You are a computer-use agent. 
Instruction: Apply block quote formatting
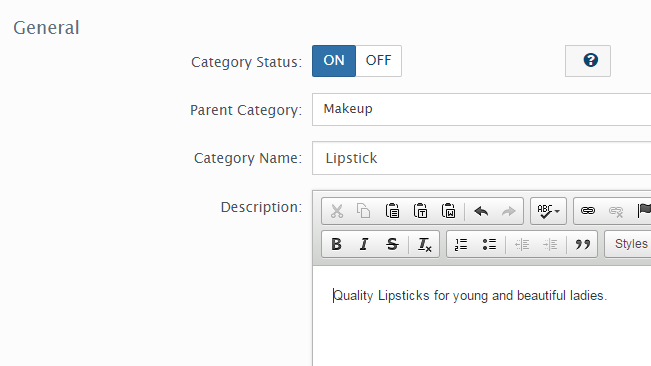tap(582, 244)
